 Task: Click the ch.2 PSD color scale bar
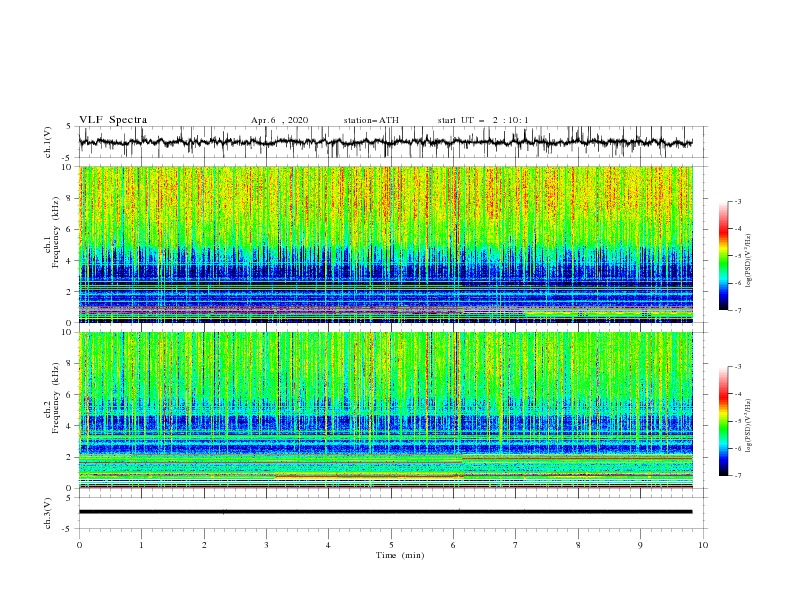[x=723, y=421]
